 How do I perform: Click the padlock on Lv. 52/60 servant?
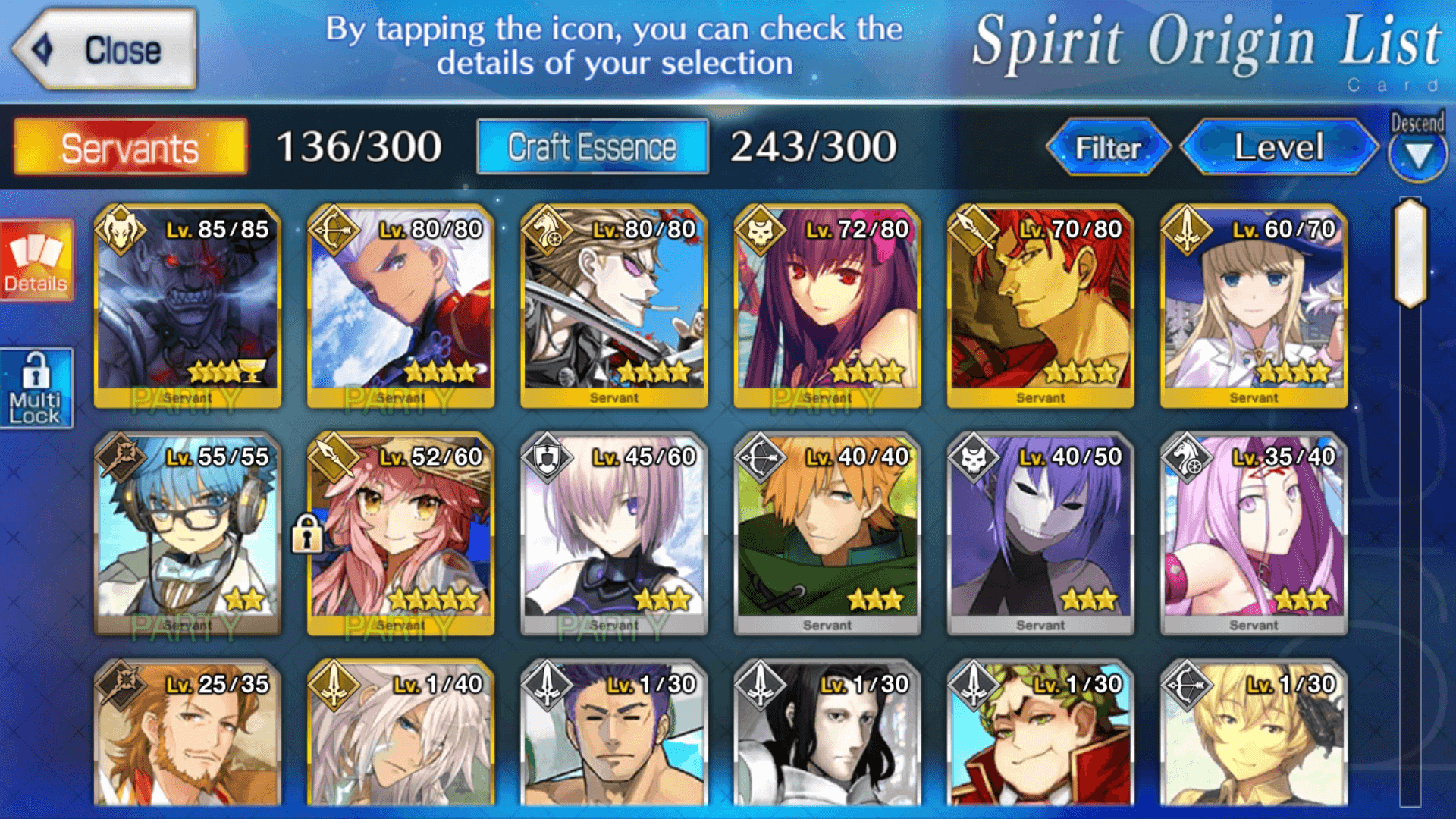pyautogui.click(x=307, y=532)
